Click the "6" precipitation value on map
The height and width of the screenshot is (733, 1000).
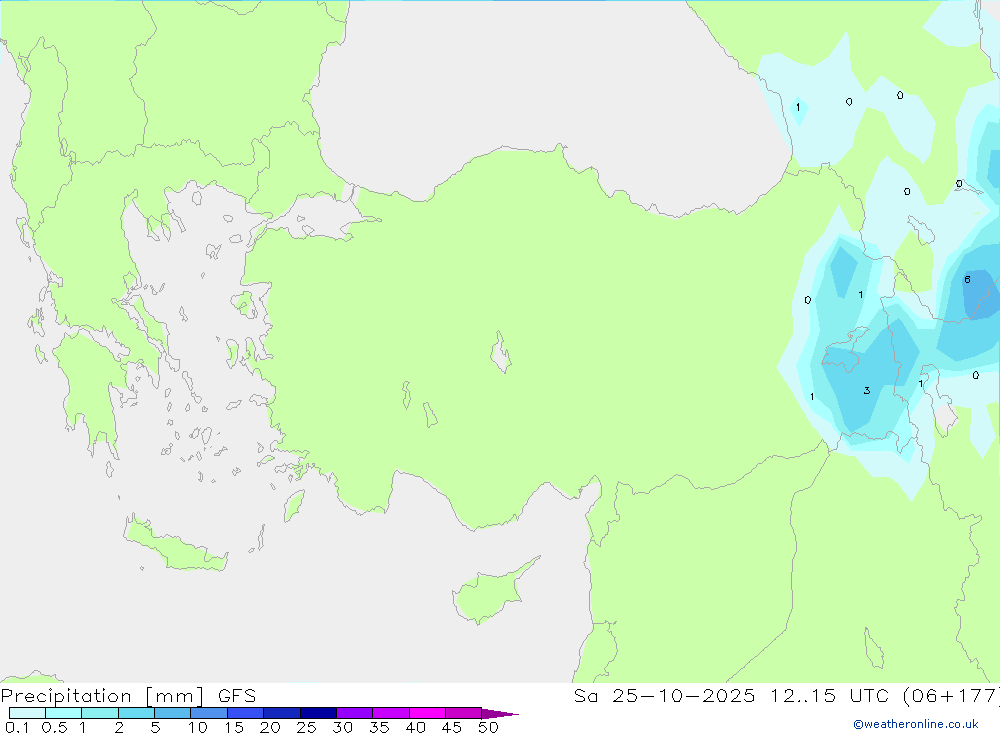click(967, 279)
